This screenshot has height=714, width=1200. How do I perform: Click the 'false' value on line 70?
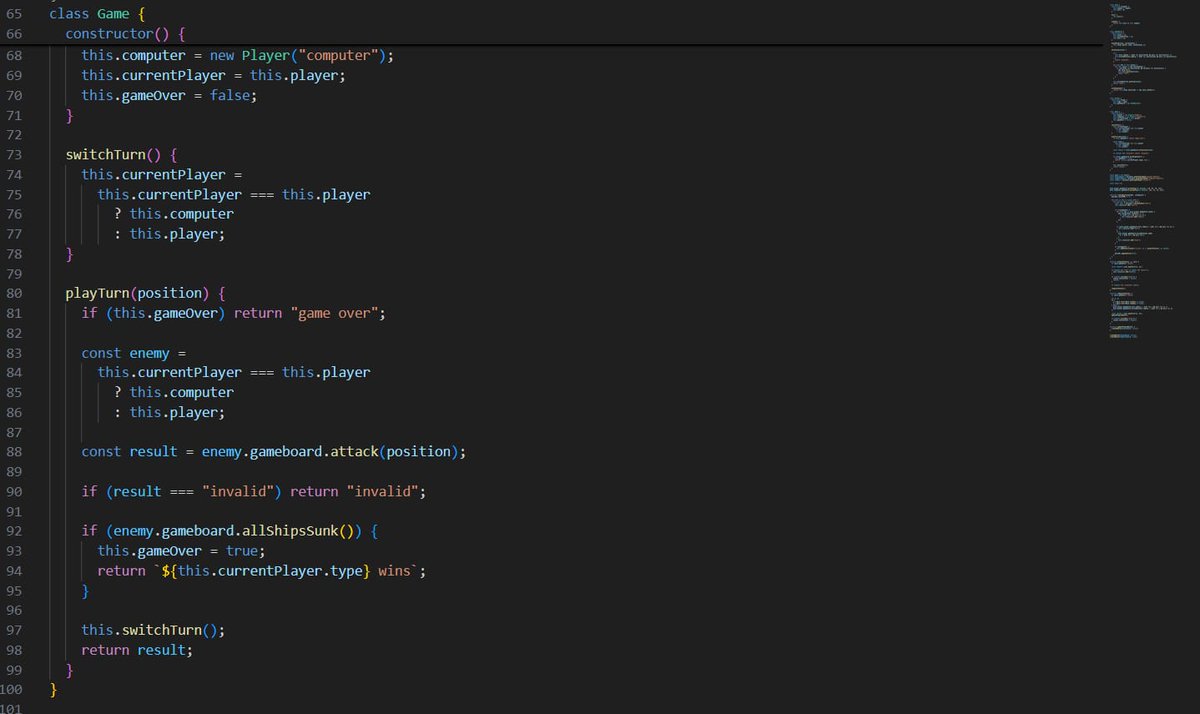pyautogui.click(x=230, y=95)
